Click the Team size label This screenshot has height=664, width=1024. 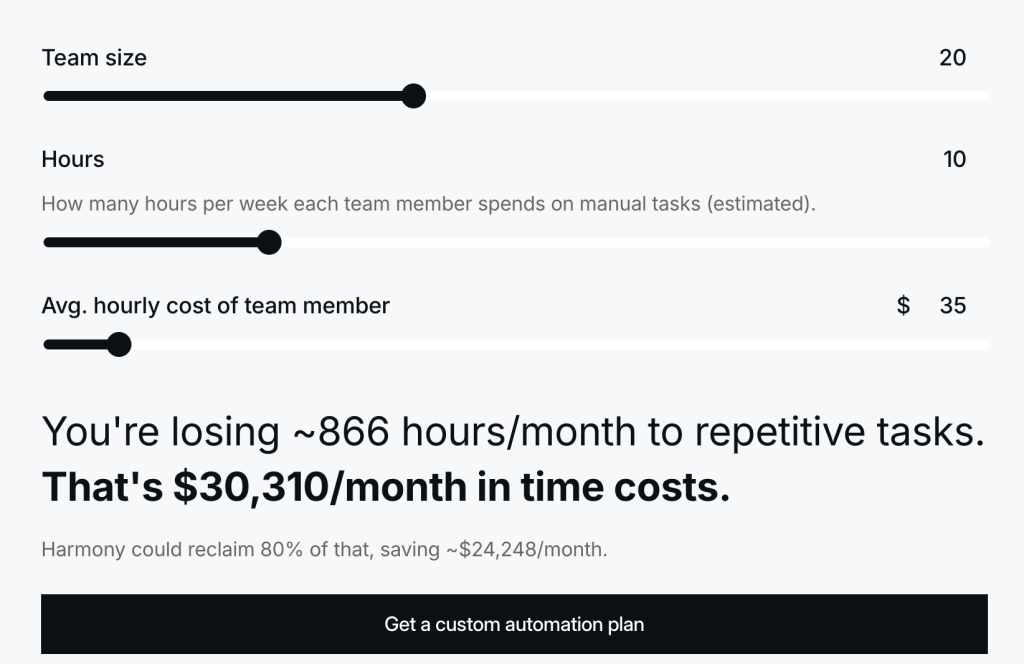[94, 58]
